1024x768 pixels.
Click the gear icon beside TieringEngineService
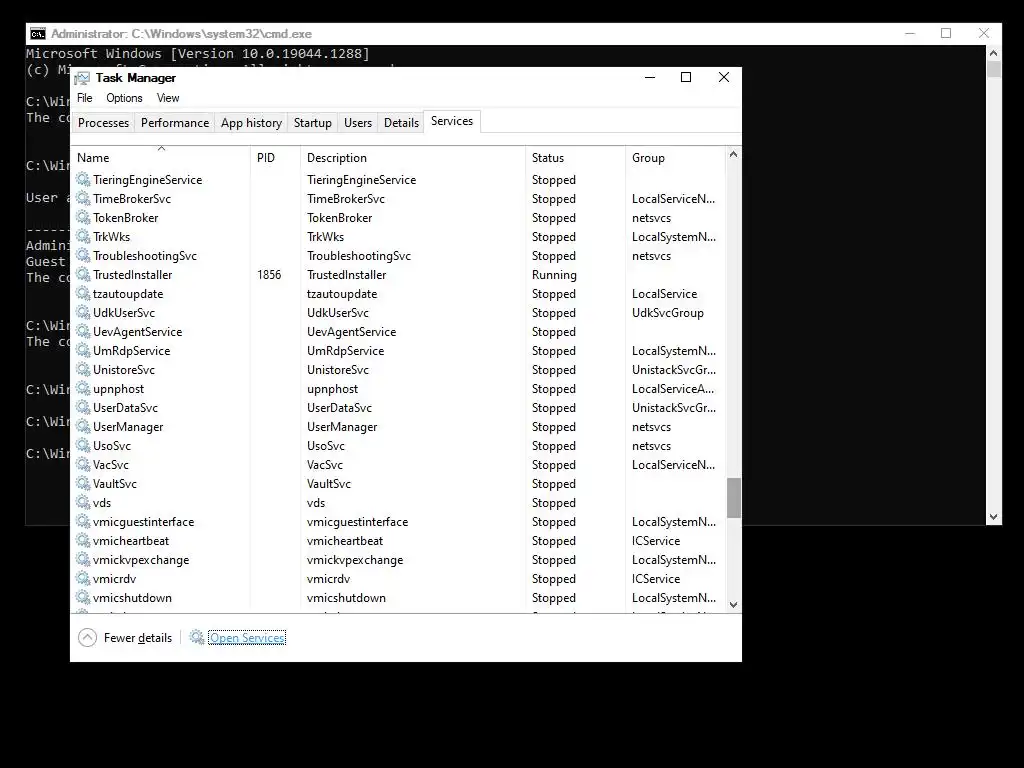[x=83, y=179]
